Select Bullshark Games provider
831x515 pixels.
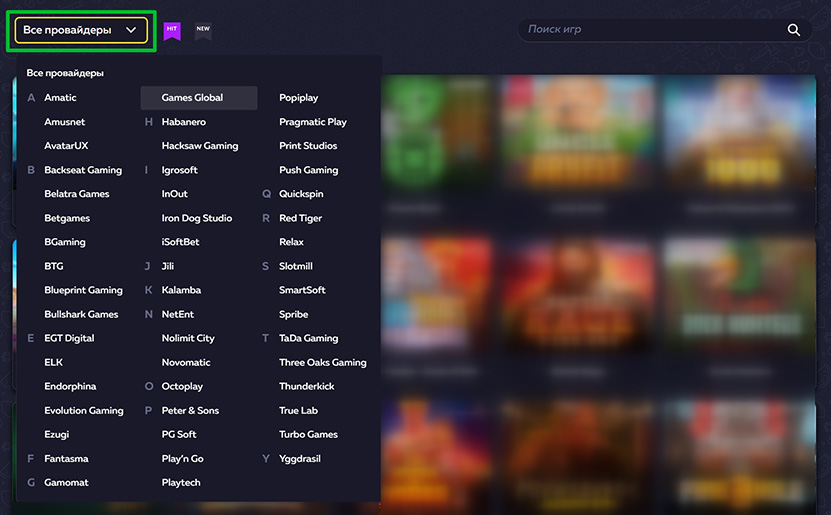click(x=81, y=314)
